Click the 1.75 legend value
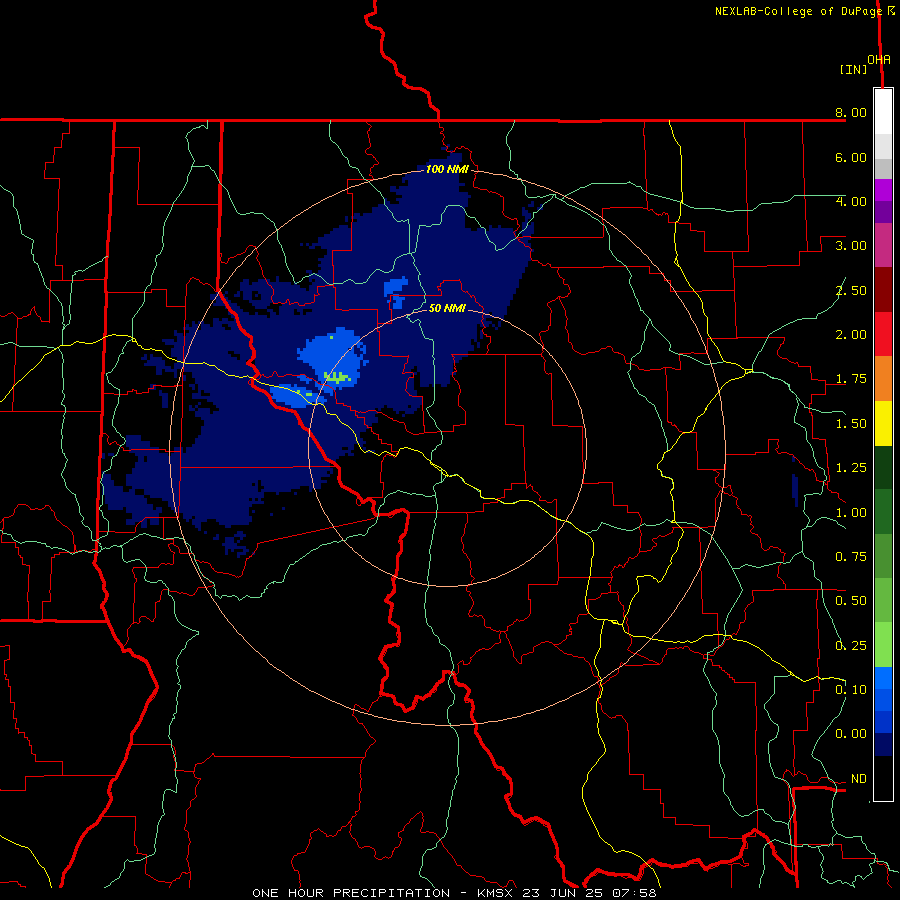 click(851, 379)
